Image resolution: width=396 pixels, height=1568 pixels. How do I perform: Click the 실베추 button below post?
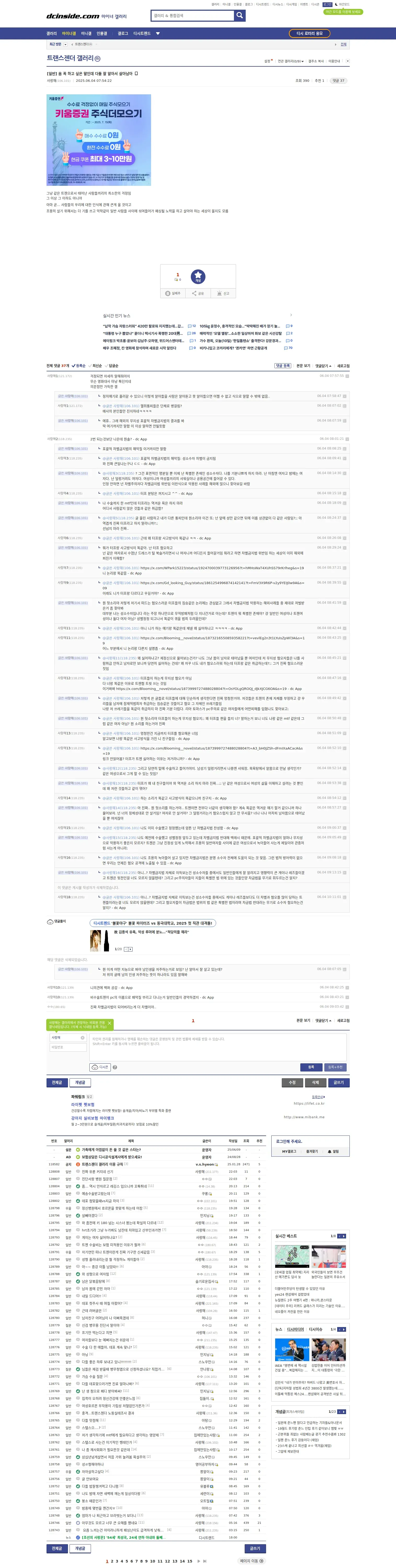point(174,293)
